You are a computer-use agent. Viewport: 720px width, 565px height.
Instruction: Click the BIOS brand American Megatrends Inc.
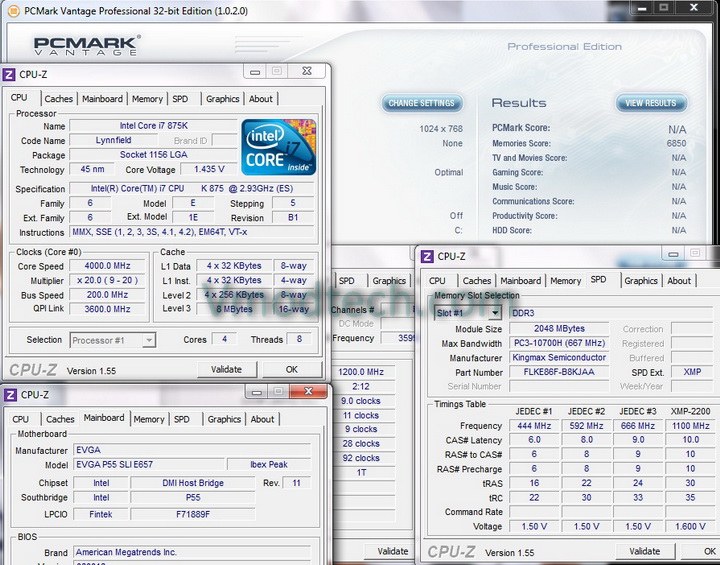pos(192,552)
